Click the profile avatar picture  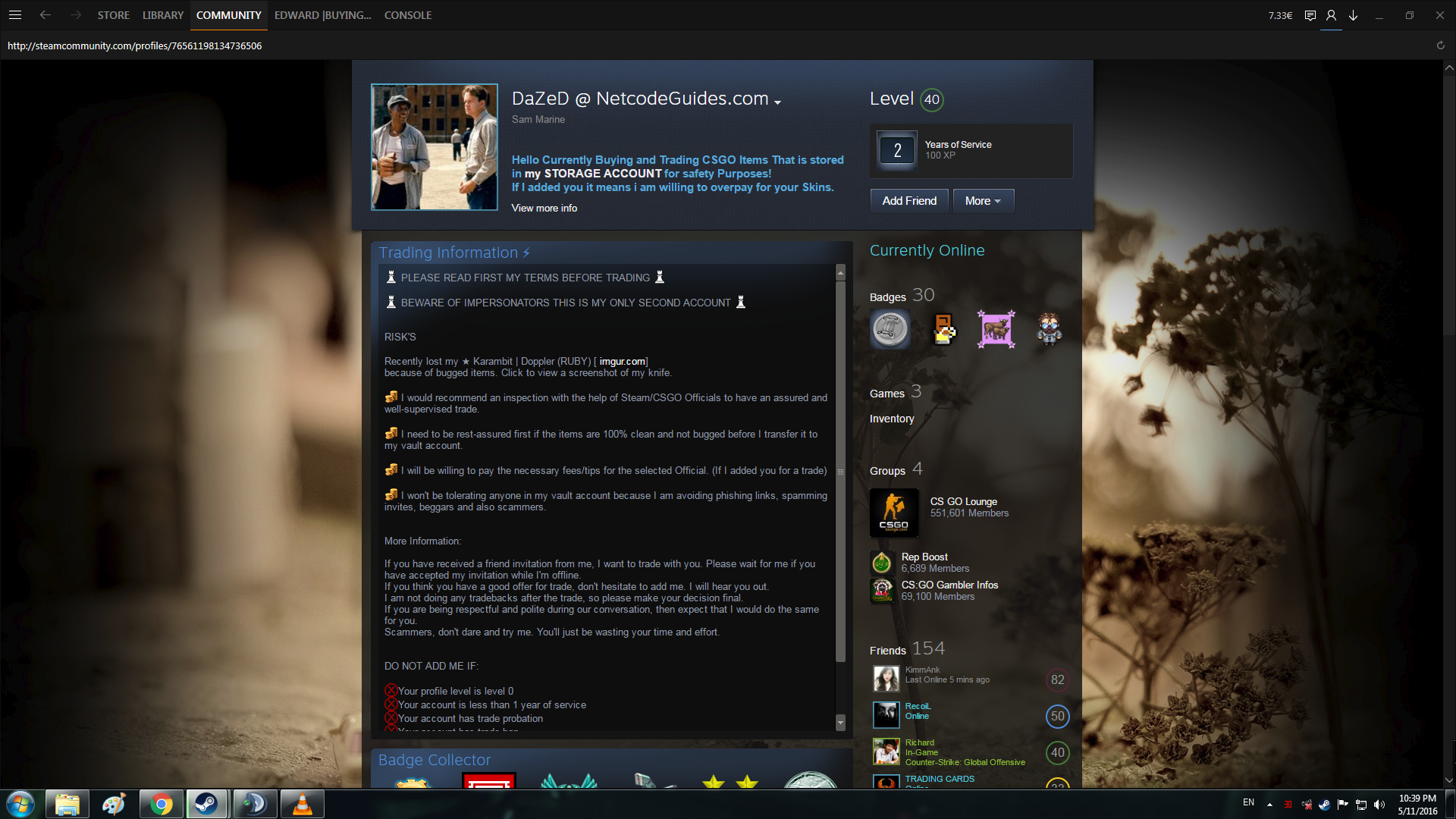[x=434, y=147]
